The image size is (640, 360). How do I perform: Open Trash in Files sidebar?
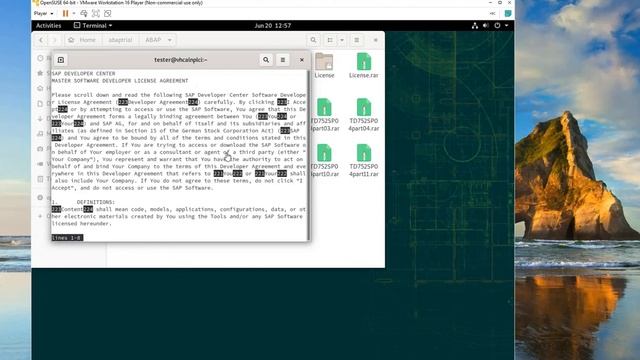pyautogui.click(x=40, y=179)
